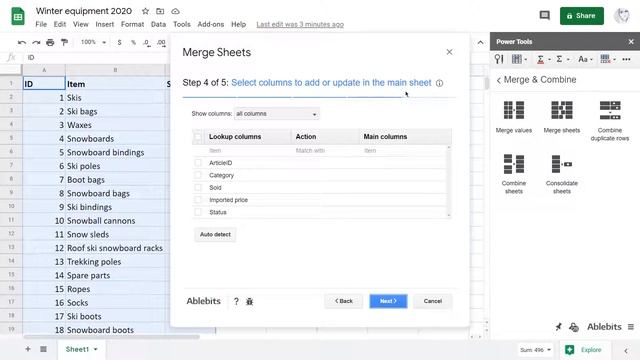Open the account avatar

click(x=622, y=16)
